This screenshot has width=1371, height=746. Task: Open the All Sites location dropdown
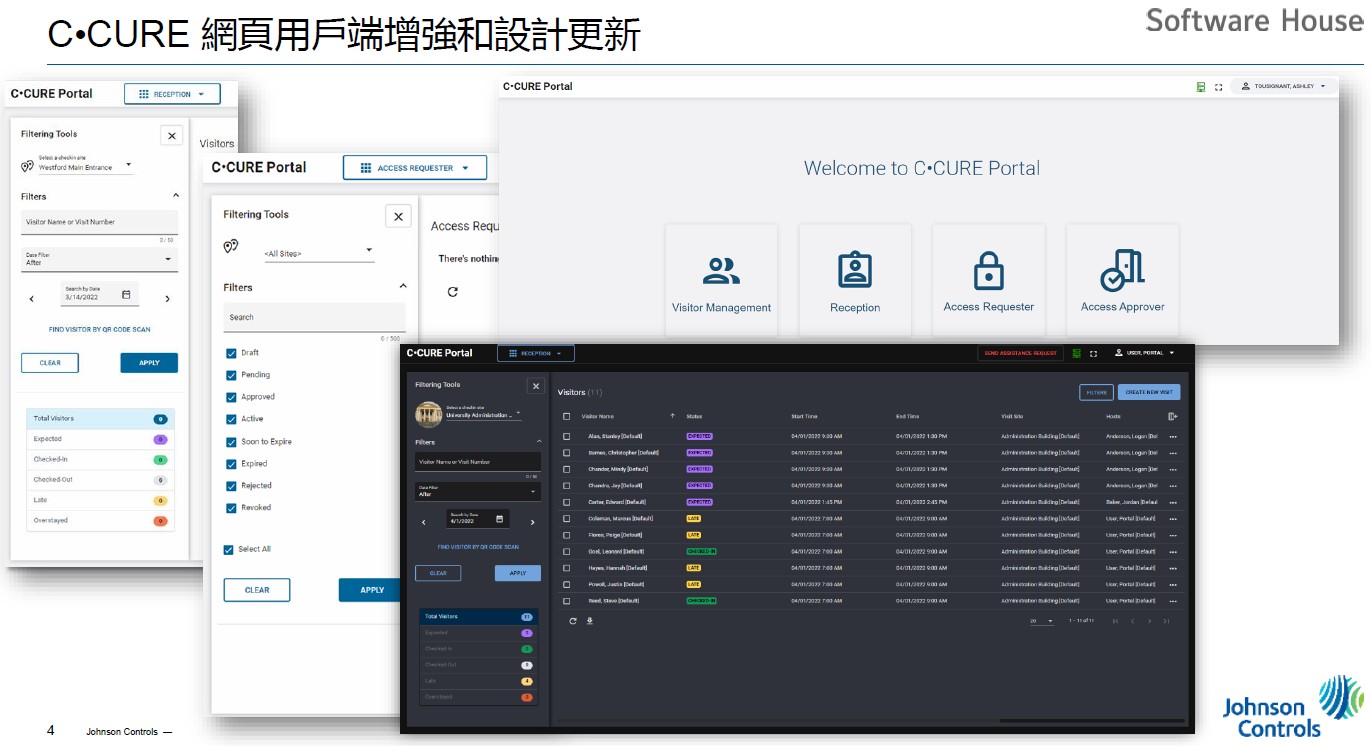click(318, 254)
